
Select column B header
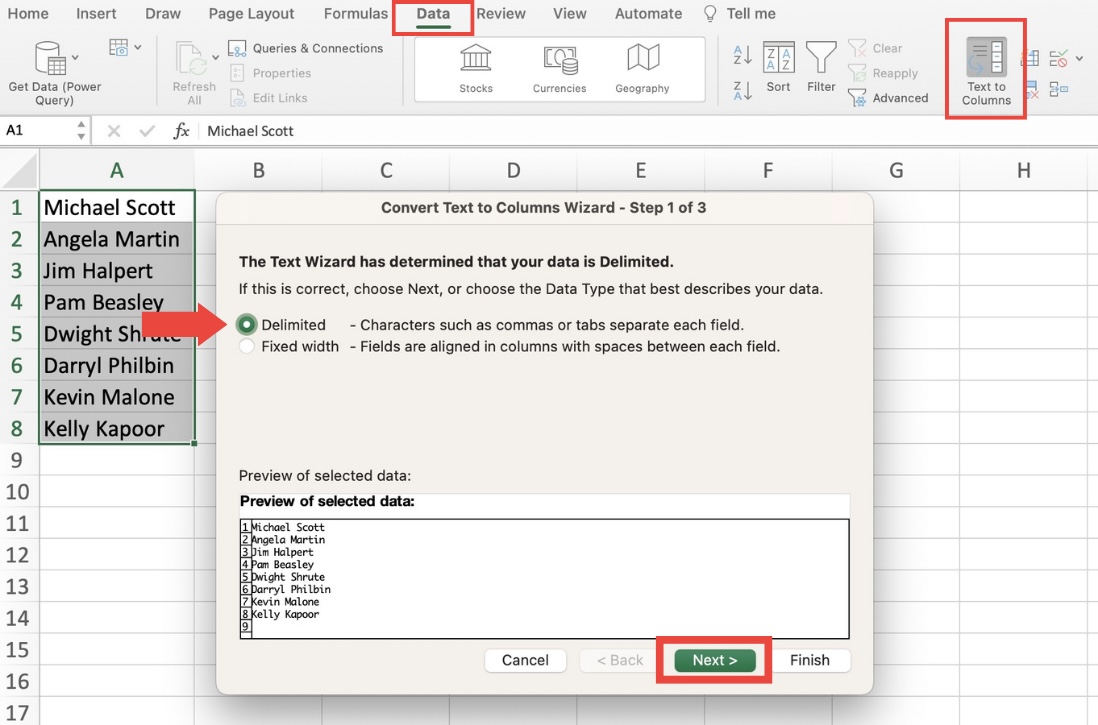click(x=258, y=170)
